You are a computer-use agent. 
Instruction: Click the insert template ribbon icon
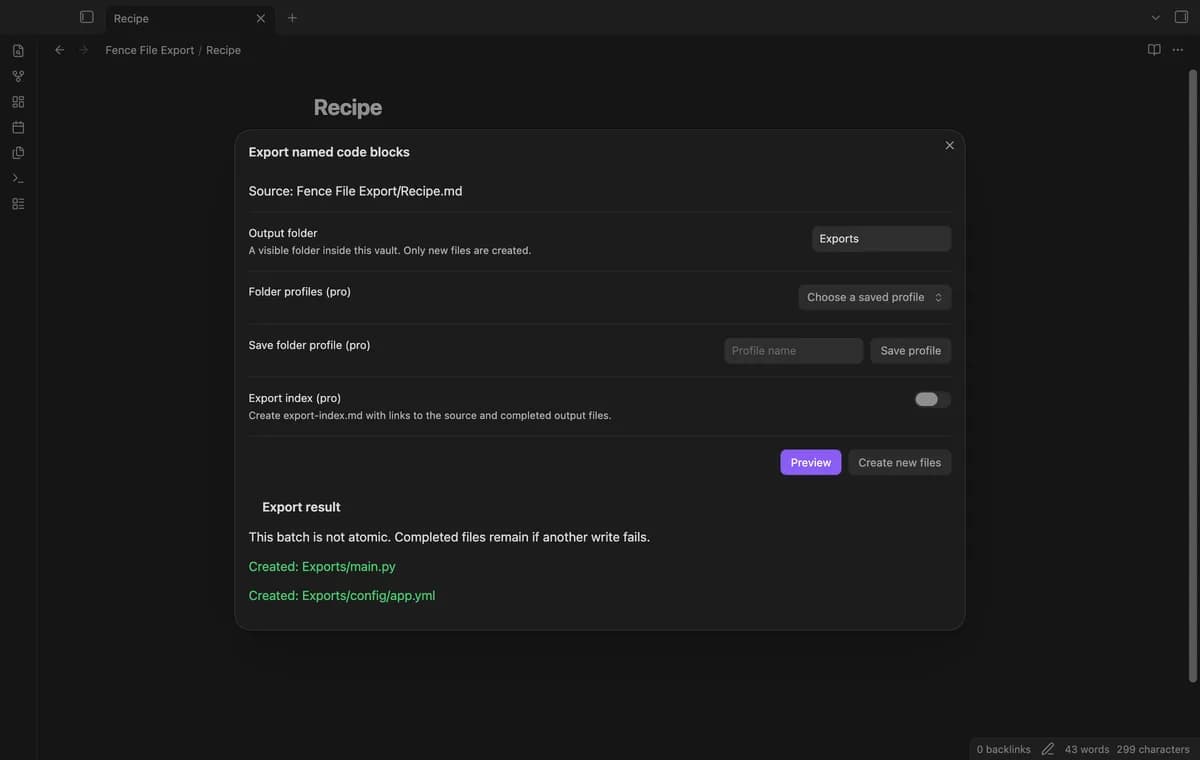(18, 153)
